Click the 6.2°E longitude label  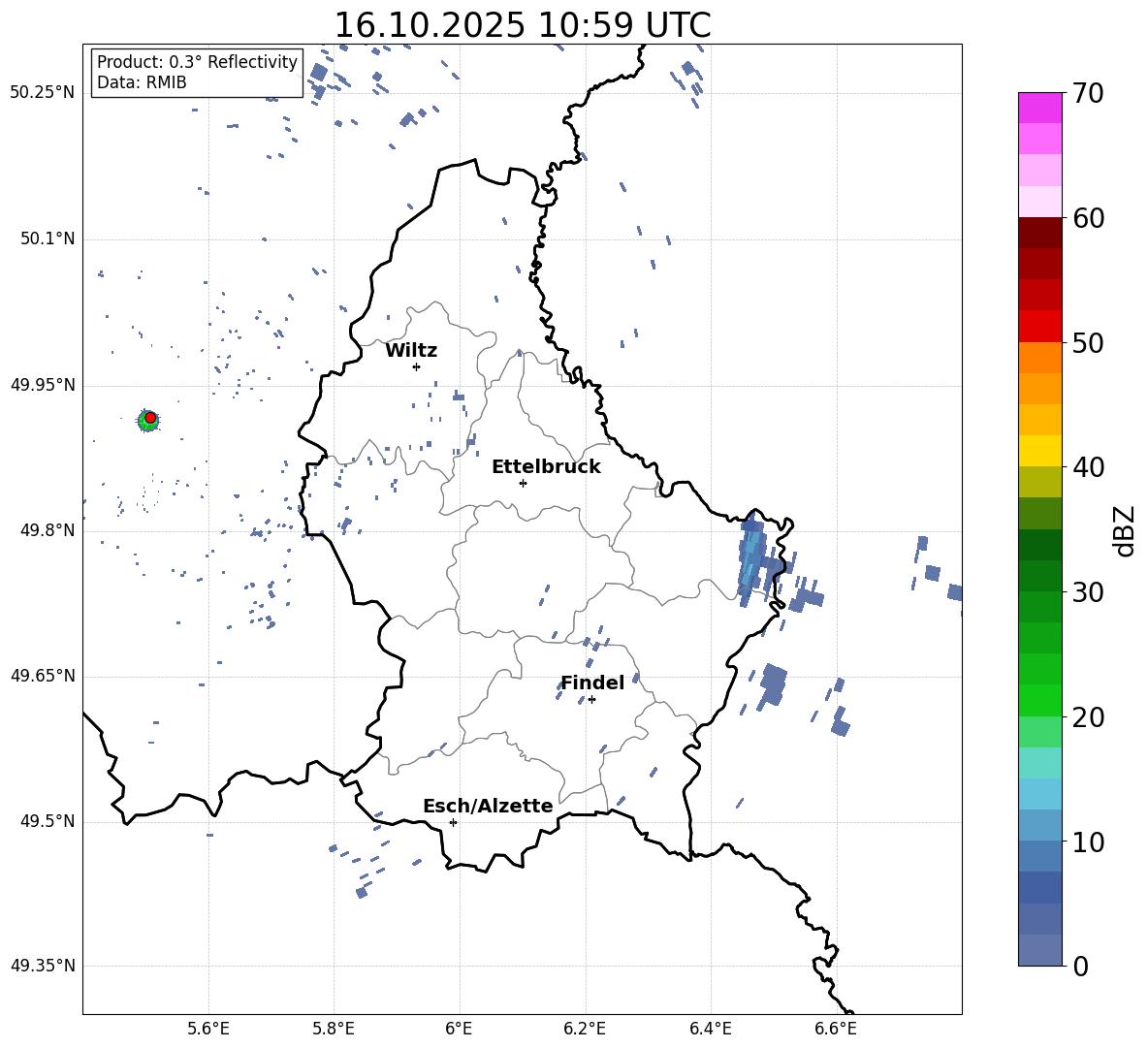[x=585, y=1029]
